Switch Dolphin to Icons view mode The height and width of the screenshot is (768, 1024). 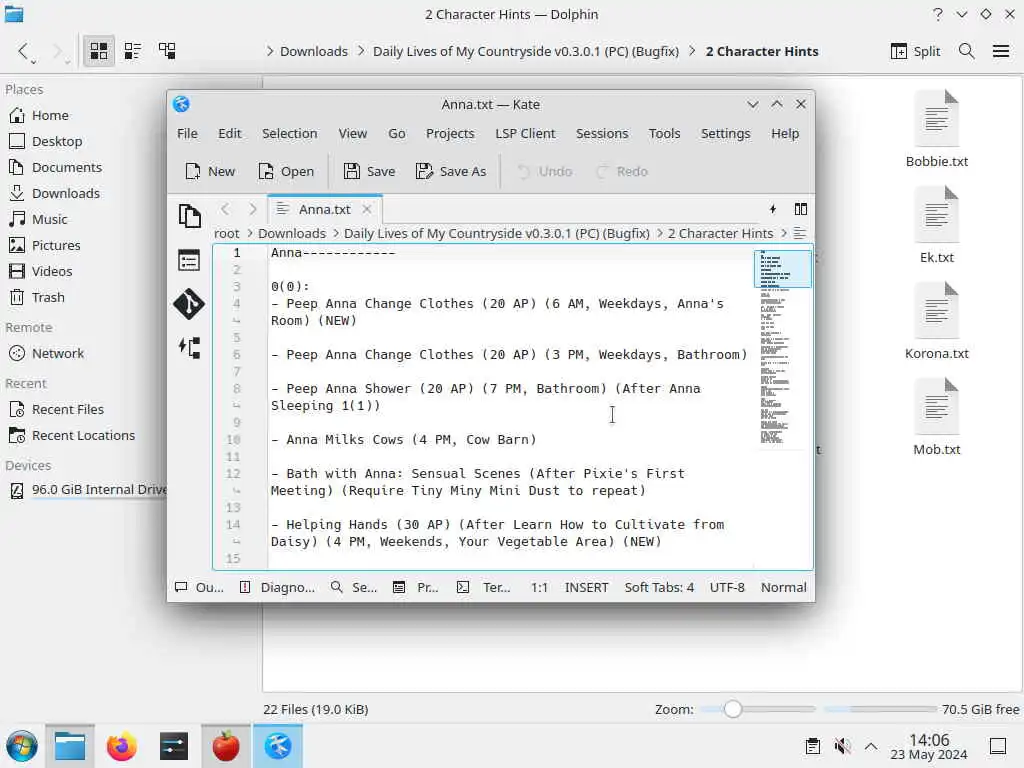coord(99,51)
